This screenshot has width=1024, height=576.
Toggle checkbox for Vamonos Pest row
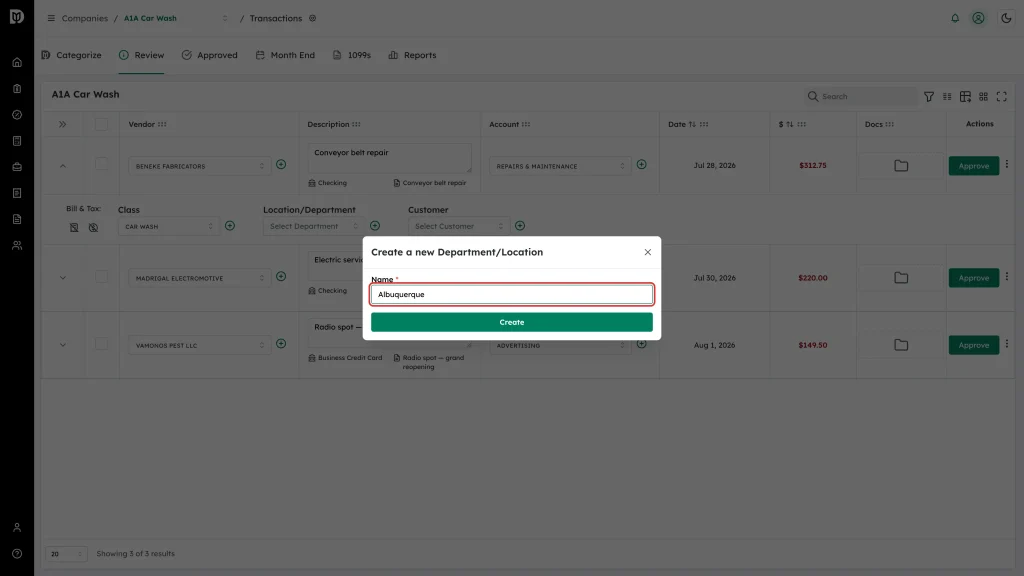(101, 344)
